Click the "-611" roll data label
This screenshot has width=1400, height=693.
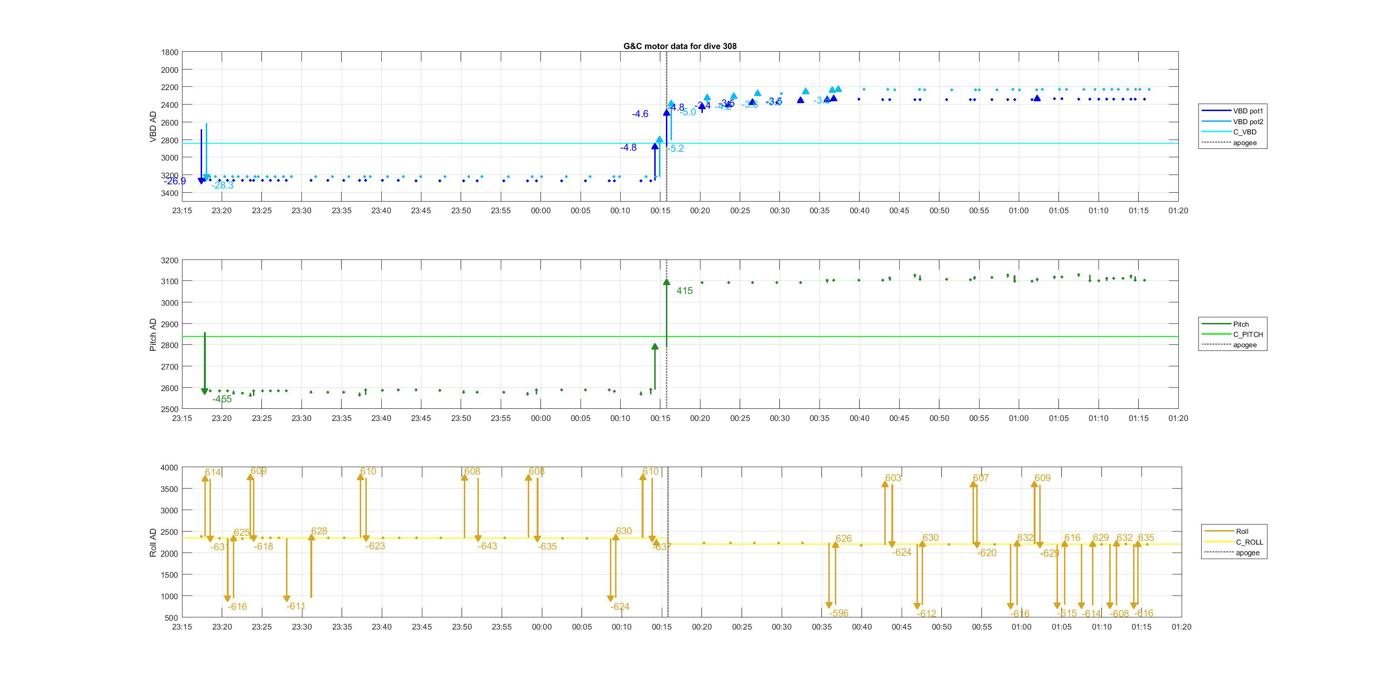pos(296,607)
